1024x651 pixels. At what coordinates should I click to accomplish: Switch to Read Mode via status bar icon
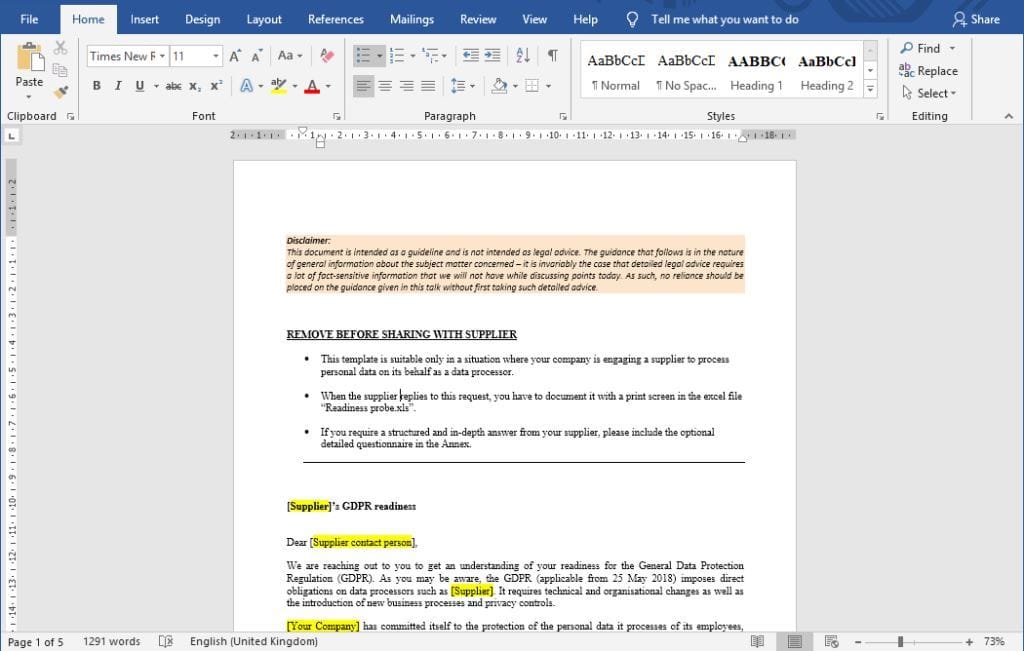point(759,641)
